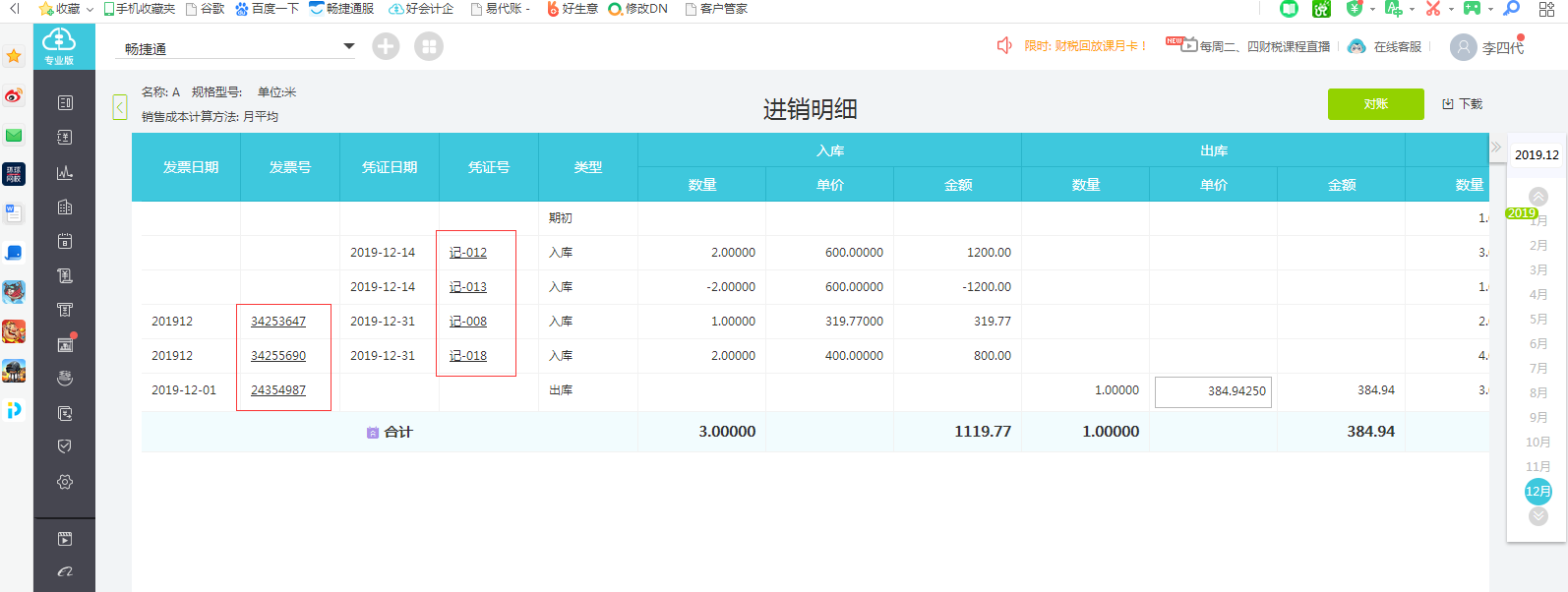Screen dimensions: 1568x592
Task: Open the settings gear in left sidebar
Action: pyautogui.click(x=65, y=482)
